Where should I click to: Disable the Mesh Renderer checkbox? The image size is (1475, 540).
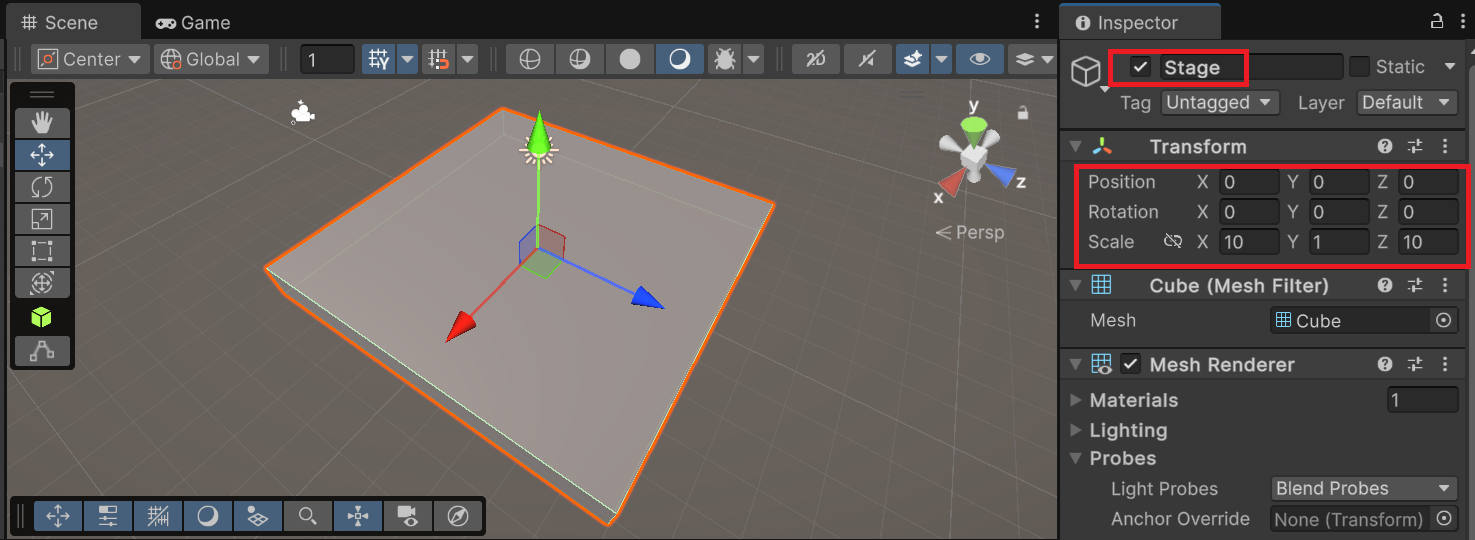1130,365
